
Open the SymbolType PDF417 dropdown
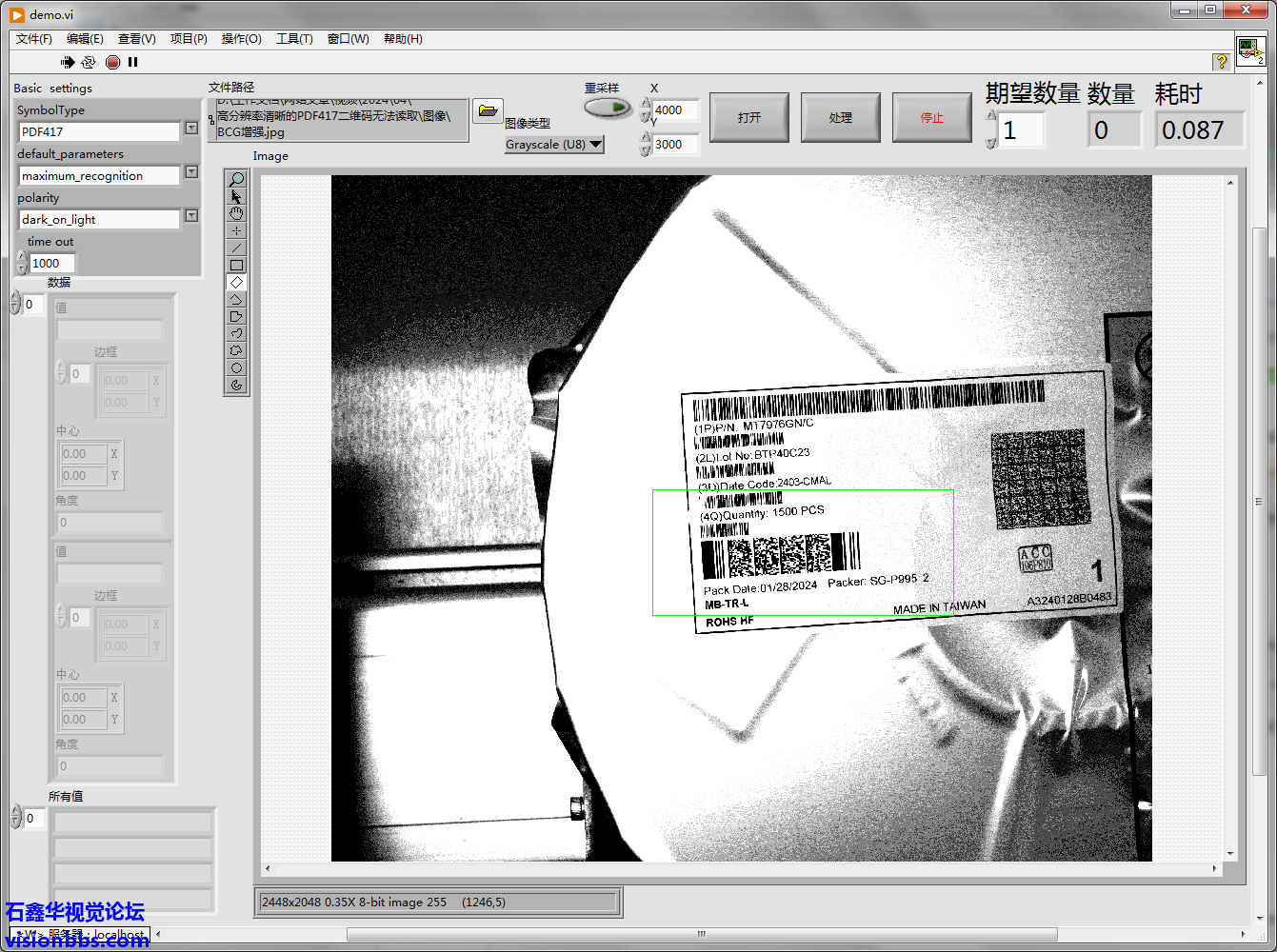pos(191,129)
